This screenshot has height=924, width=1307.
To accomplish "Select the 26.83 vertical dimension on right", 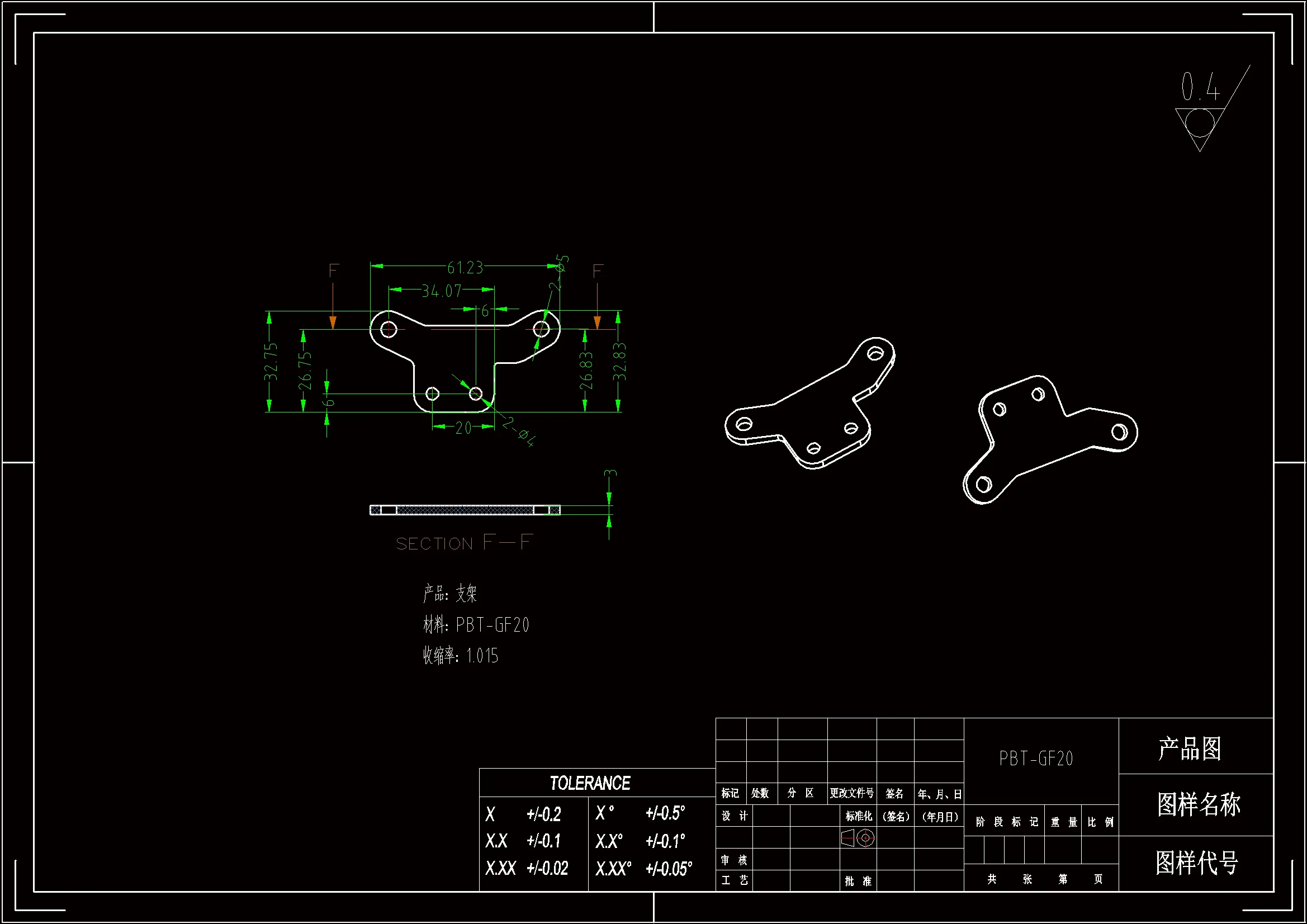I will pos(586,371).
